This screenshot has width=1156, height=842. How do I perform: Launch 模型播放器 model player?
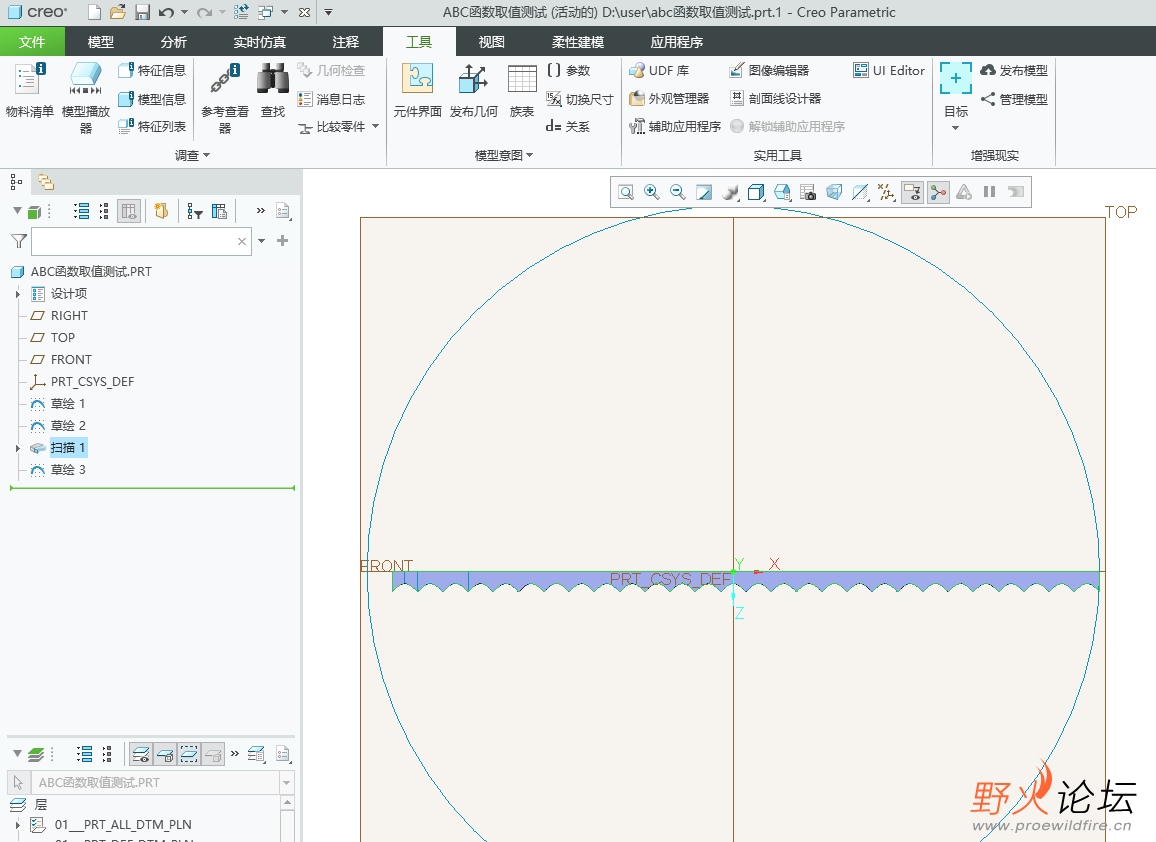click(86, 97)
